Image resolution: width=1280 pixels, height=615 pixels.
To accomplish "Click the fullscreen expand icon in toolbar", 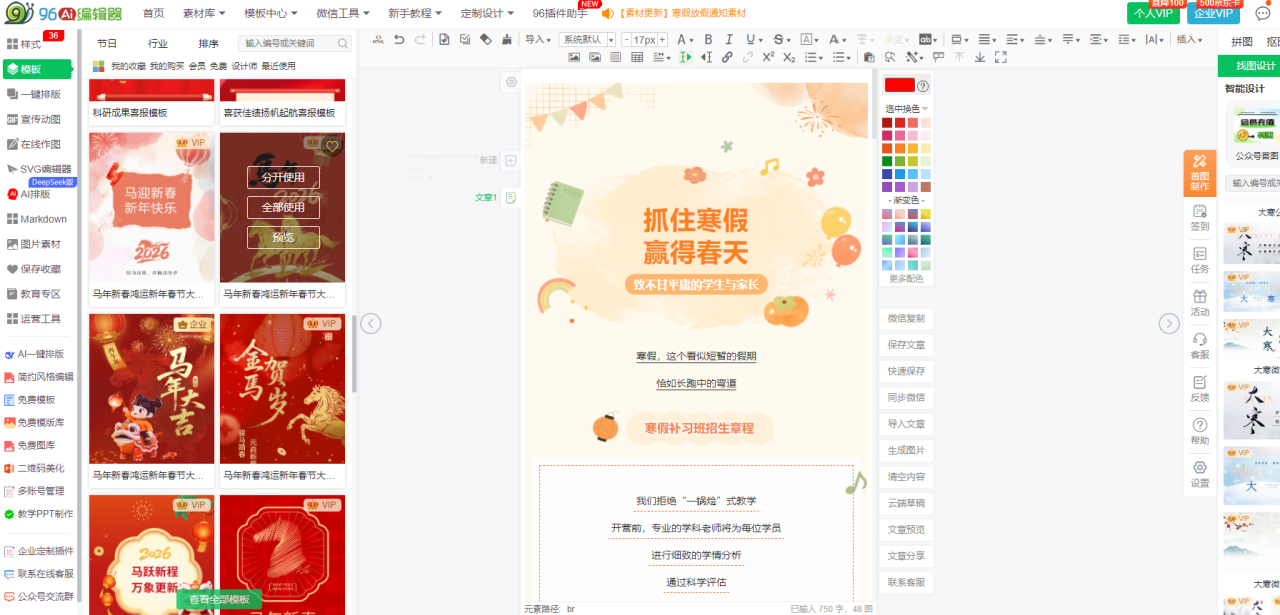I will pyautogui.click(x=999, y=57).
